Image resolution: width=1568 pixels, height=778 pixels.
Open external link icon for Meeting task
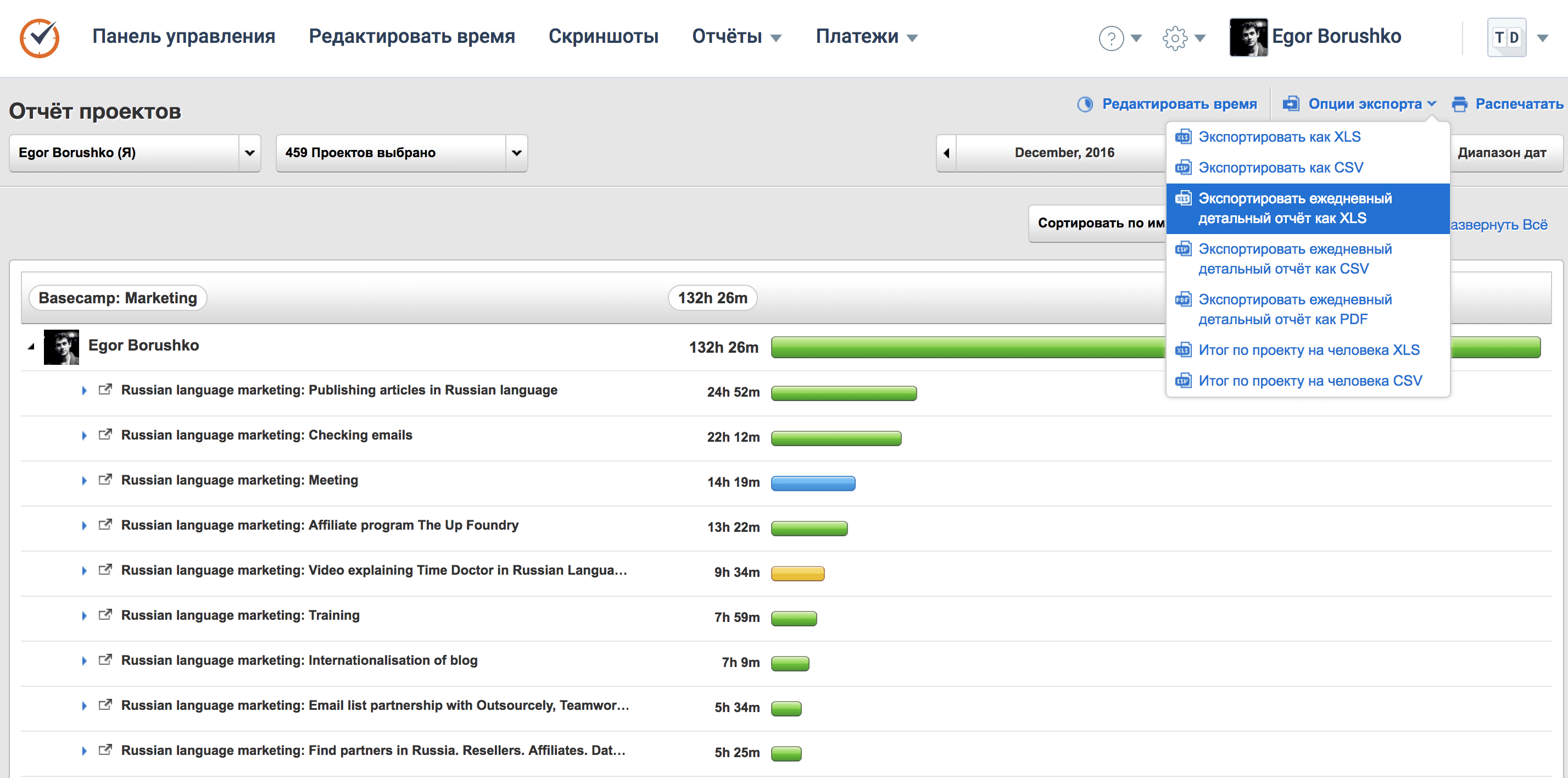pos(105,480)
